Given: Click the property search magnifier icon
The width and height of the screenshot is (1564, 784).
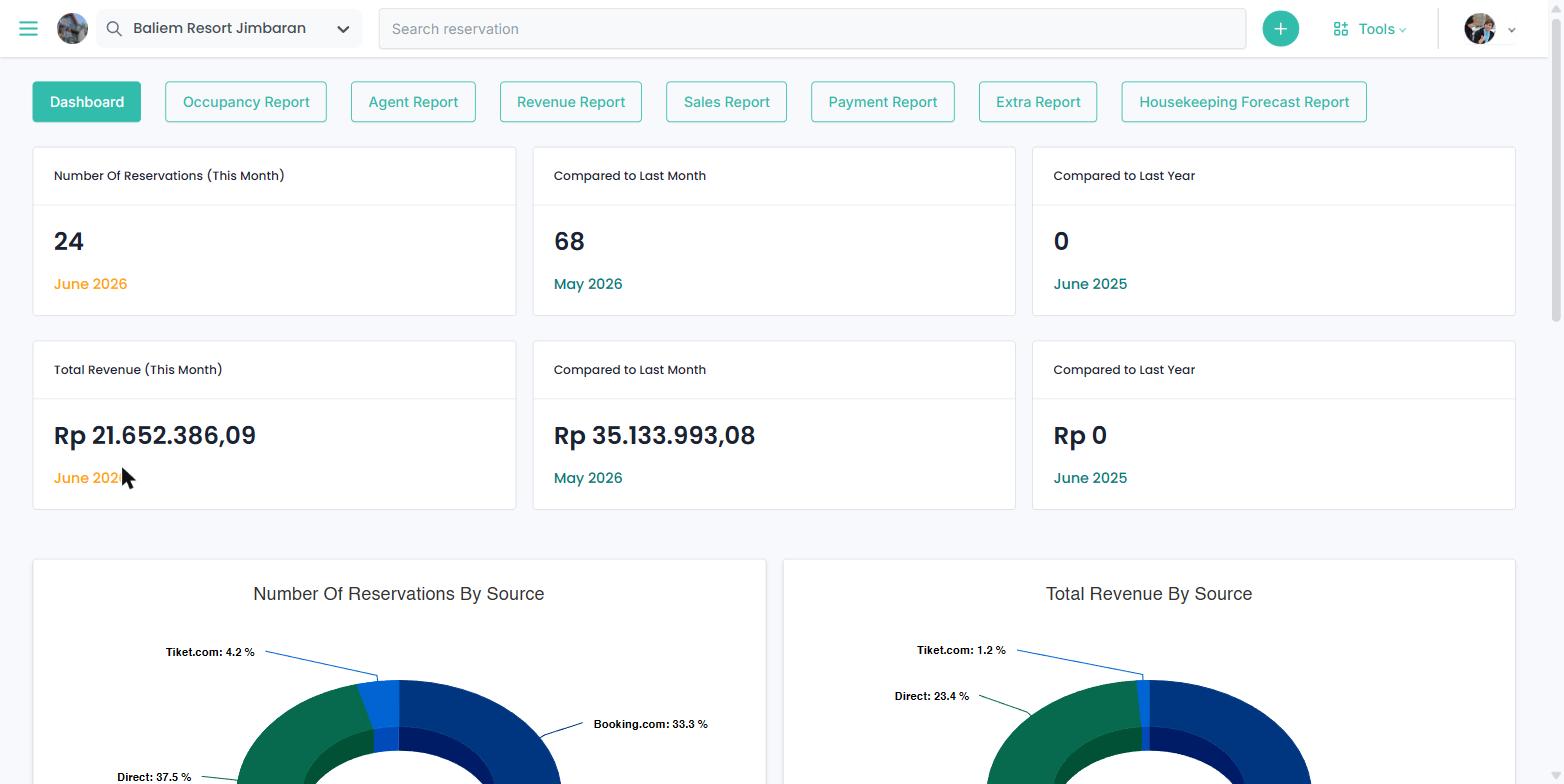Looking at the screenshot, I should [114, 29].
